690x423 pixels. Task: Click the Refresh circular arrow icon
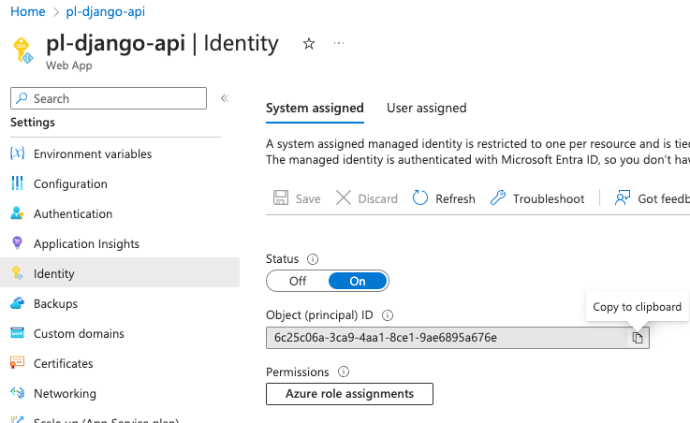click(420, 198)
